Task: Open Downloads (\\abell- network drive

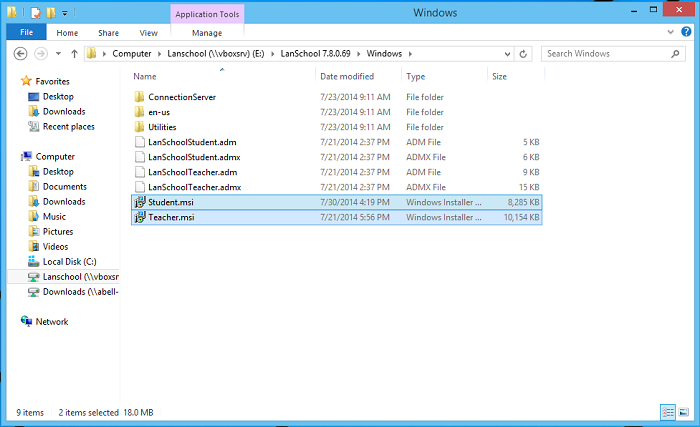Action: pos(80,292)
